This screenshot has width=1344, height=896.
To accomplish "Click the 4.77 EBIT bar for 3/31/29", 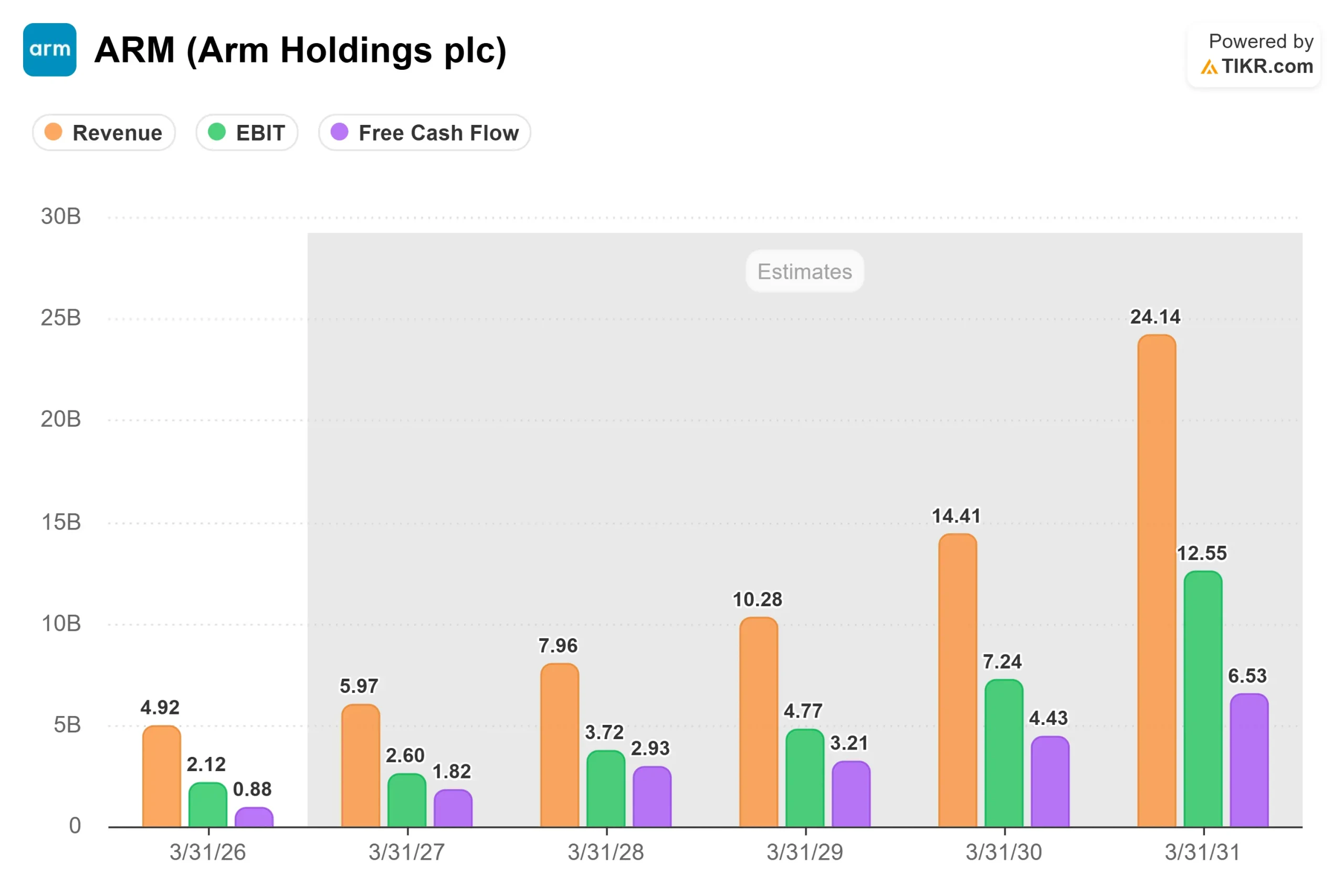I will [x=805, y=778].
